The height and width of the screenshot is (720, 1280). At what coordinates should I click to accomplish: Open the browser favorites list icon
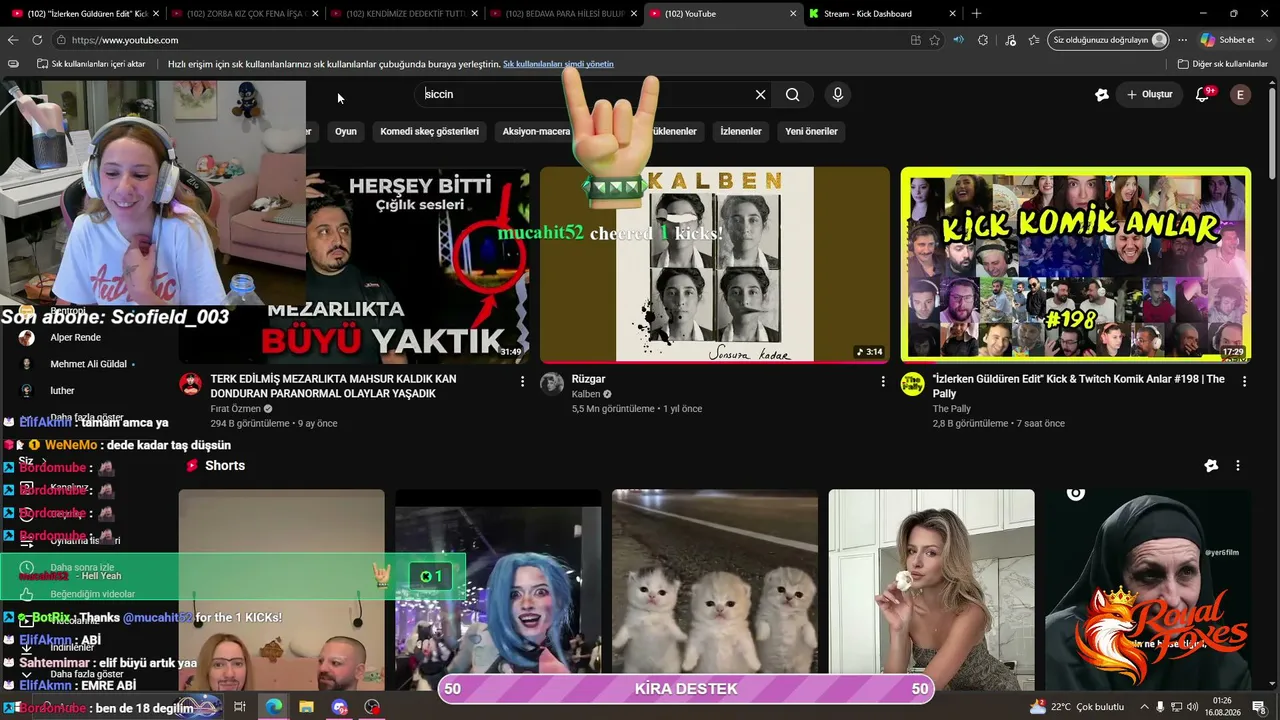(x=1034, y=40)
